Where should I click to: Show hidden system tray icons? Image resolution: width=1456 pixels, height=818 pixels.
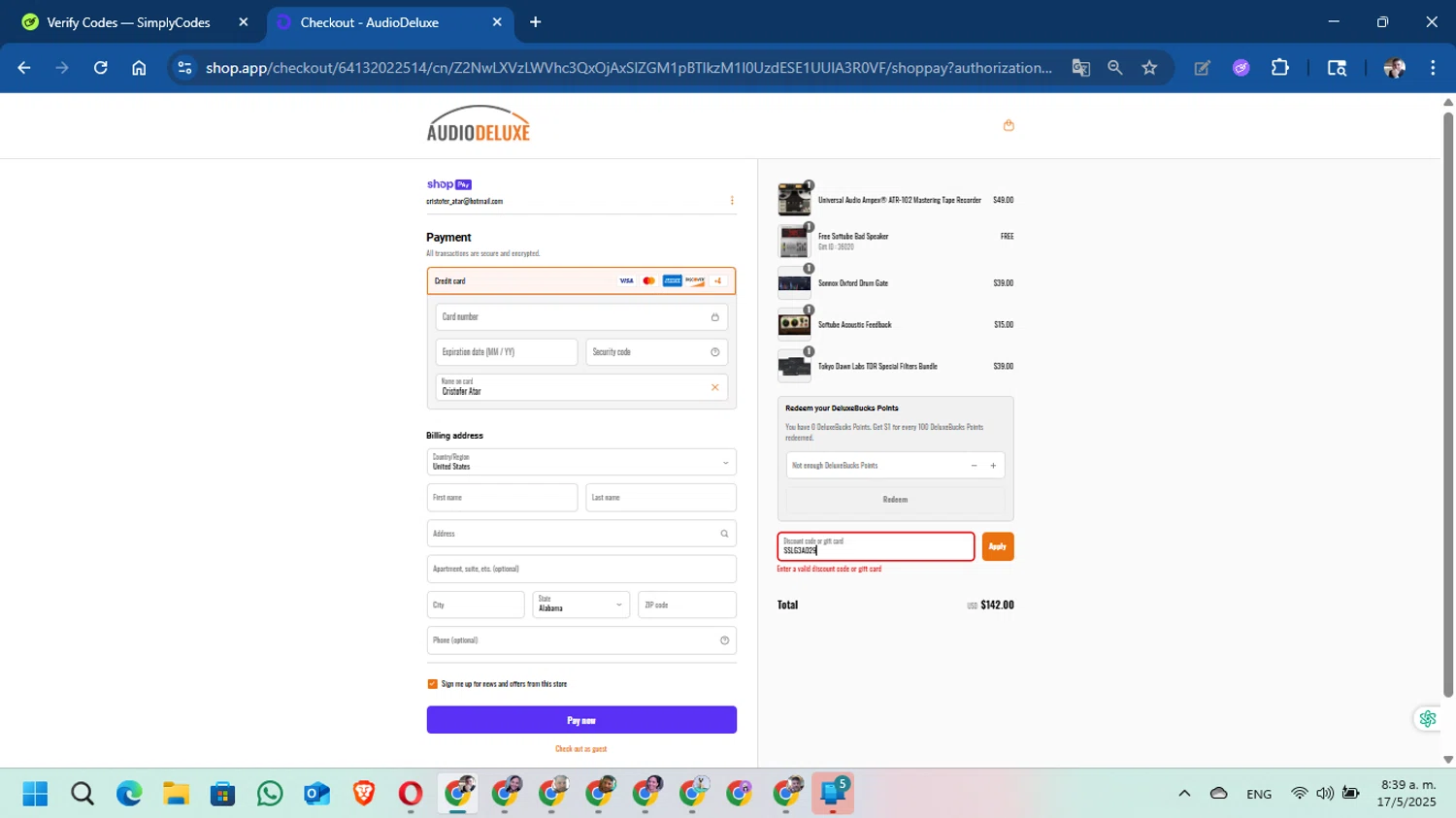(x=1184, y=794)
